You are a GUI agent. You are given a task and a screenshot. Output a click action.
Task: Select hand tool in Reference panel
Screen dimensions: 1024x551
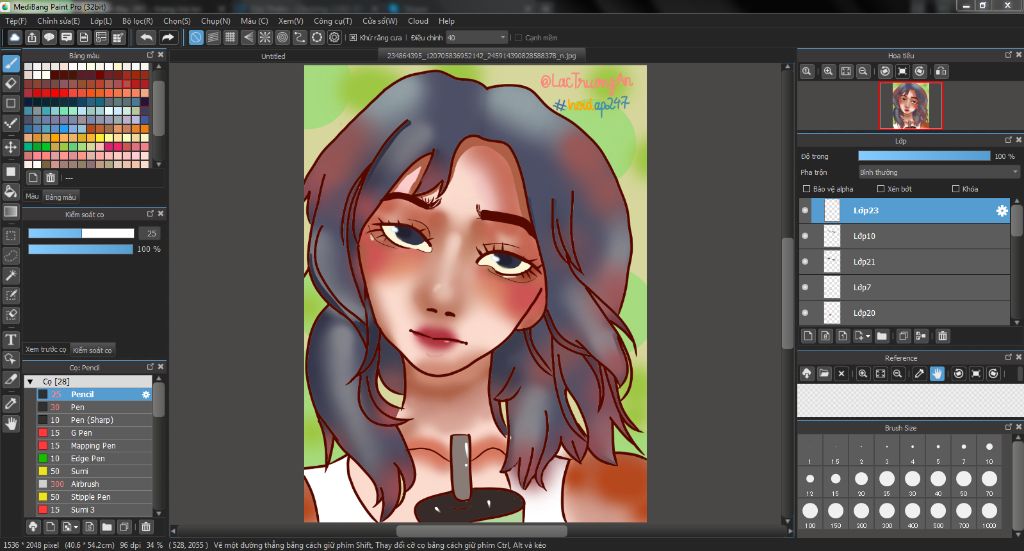click(937, 373)
